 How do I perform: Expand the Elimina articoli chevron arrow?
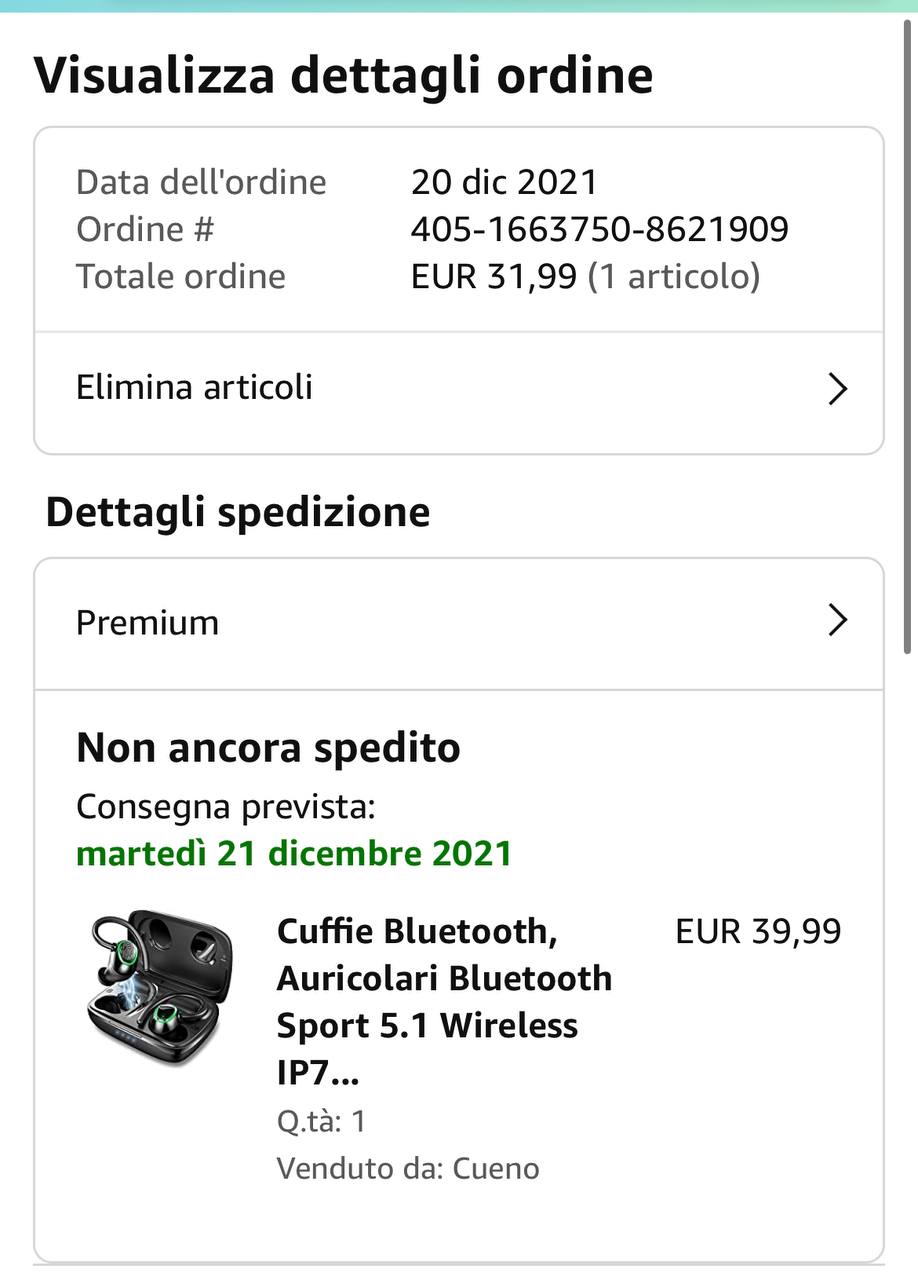838,388
